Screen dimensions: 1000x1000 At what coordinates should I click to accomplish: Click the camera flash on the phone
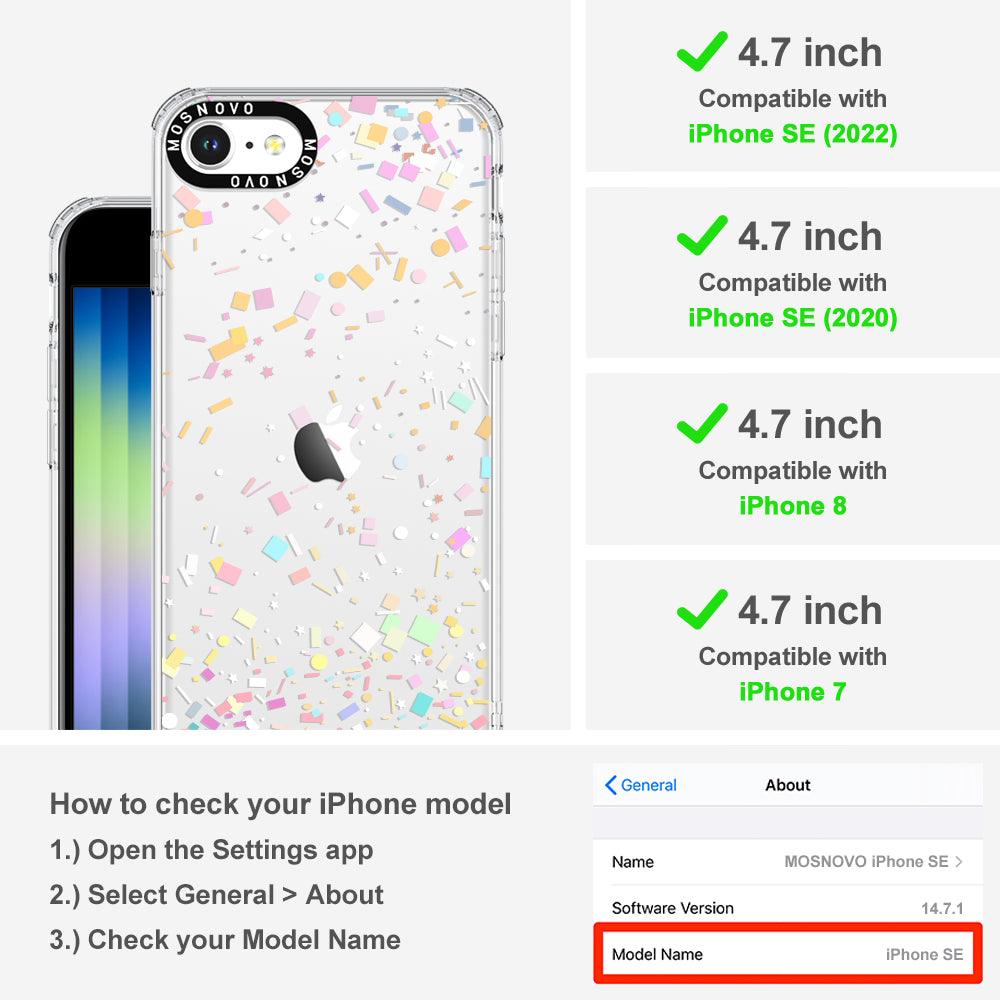pyautogui.click(x=274, y=145)
